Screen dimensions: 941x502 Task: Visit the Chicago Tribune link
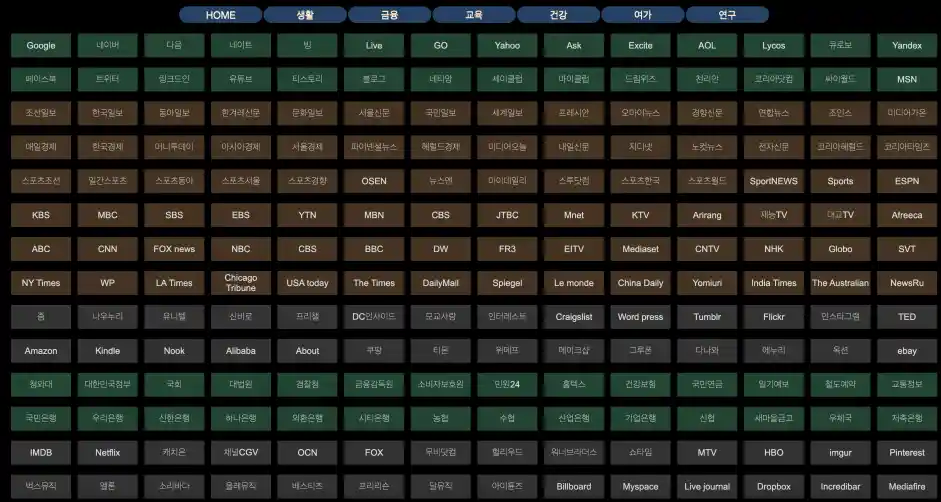(241, 283)
